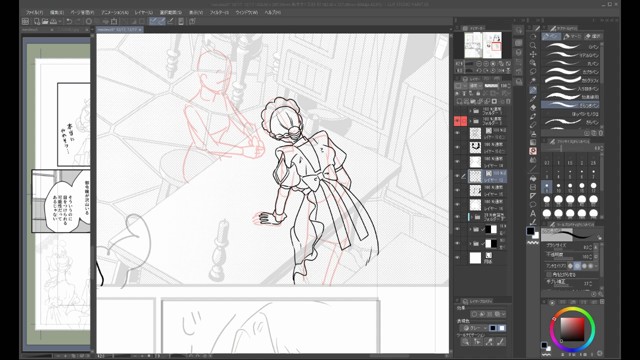
Task: Open the Edit (編集) menu
Action: 57,13
